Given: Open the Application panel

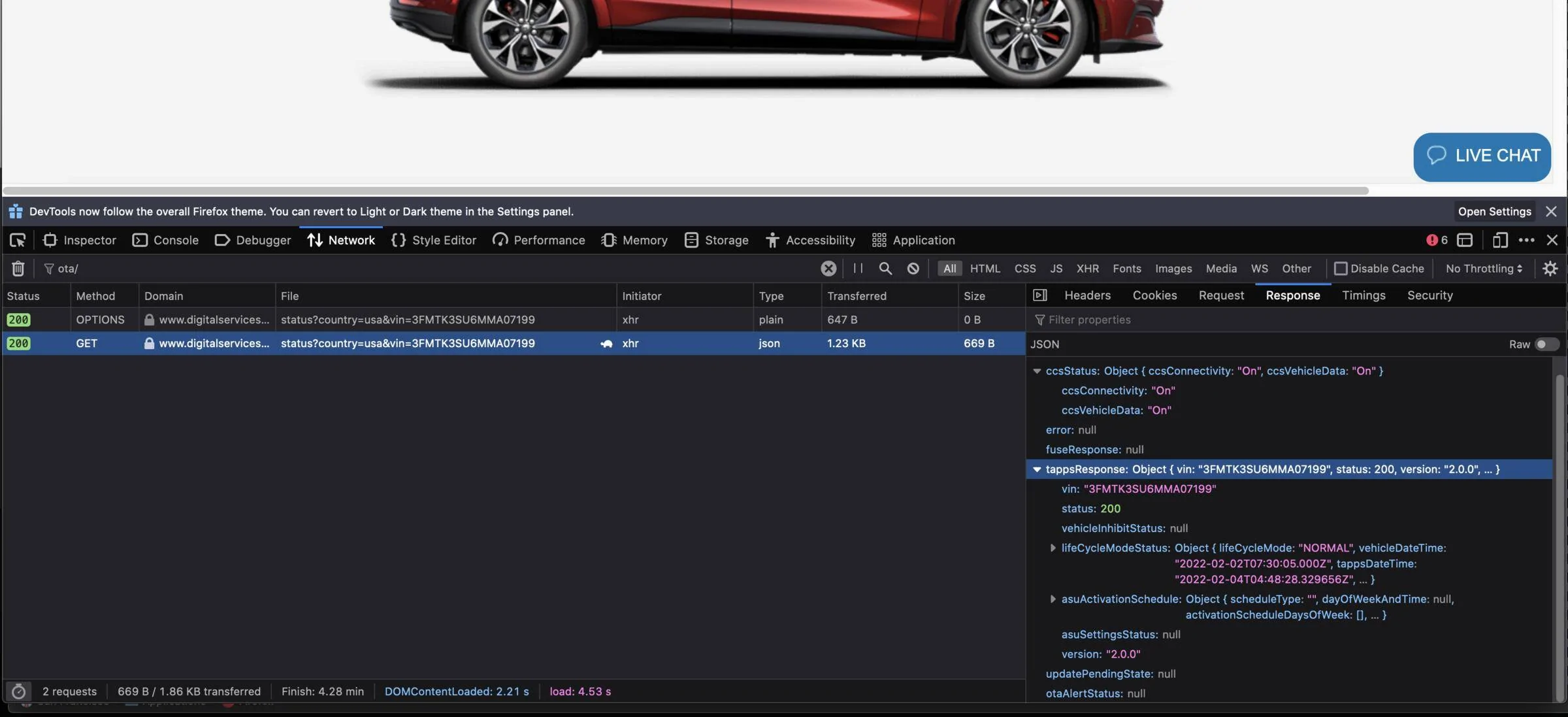Looking at the screenshot, I should tap(913, 241).
